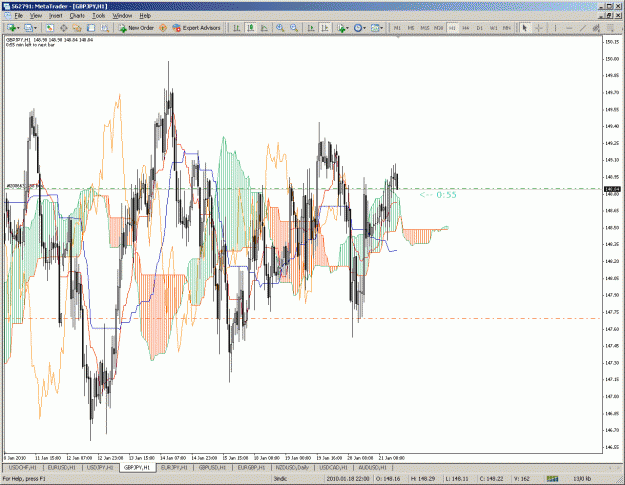
Task: Switch to the NZDUSD,Daily chart tab
Action: [x=293, y=467]
